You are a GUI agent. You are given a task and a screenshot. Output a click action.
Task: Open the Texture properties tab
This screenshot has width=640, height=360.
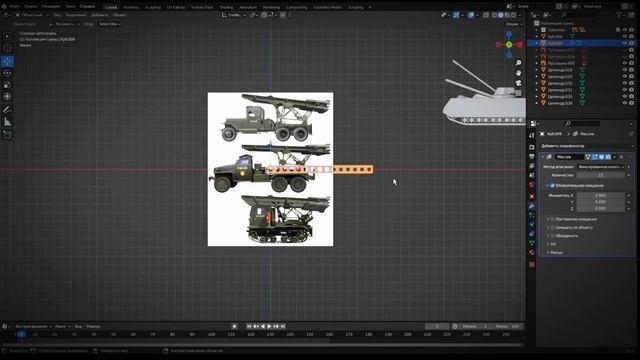532,264
